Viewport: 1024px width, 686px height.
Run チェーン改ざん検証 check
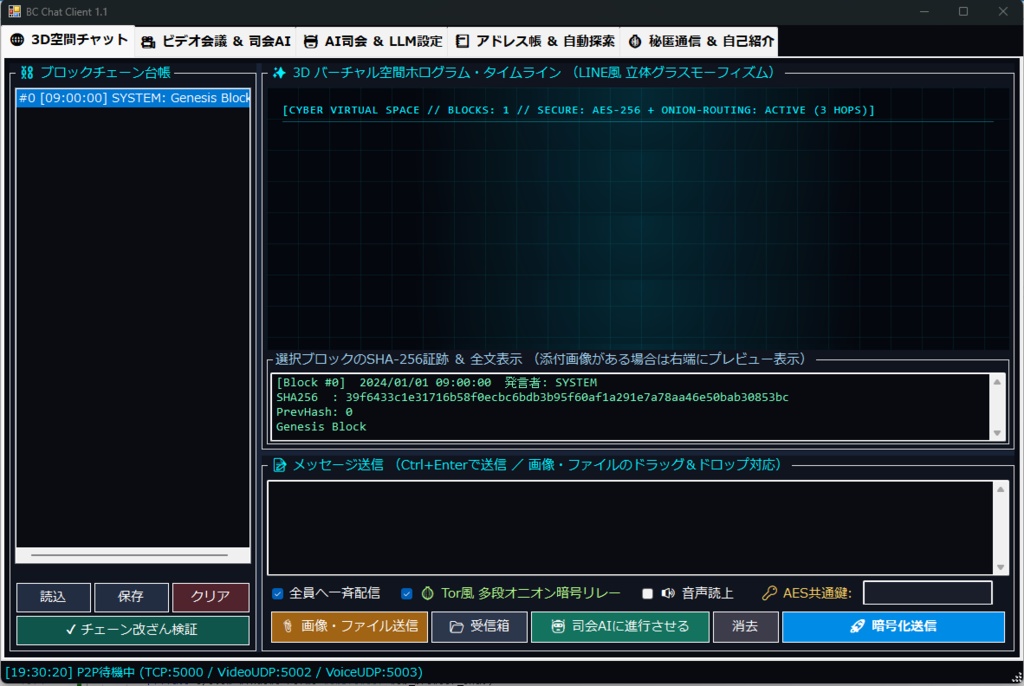point(133,630)
